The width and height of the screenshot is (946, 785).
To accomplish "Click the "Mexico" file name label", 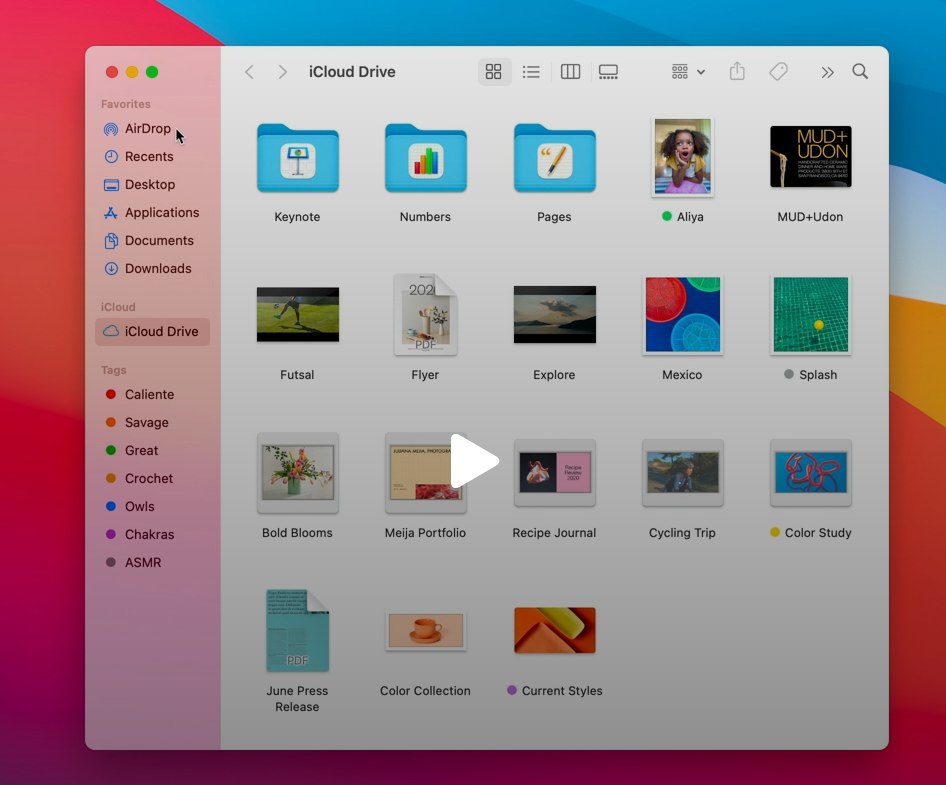I will point(682,375).
